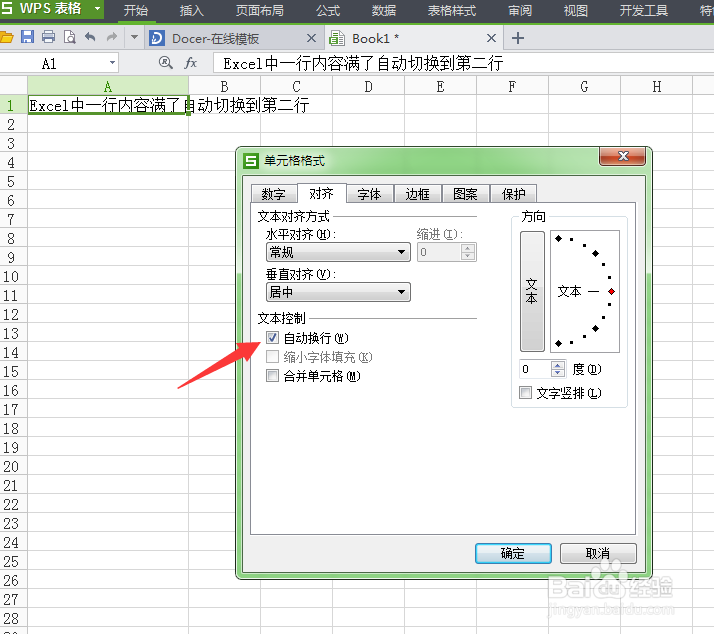Select column A header
This screenshot has width=714, height=634.
click(x=108, y=86)
